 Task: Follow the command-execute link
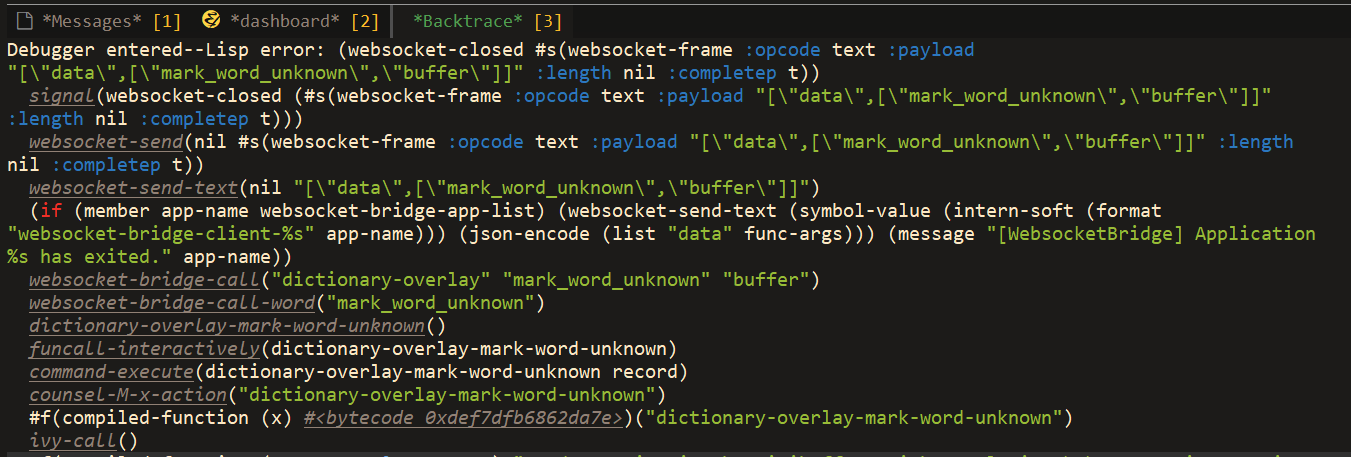[x=112, y=372]
